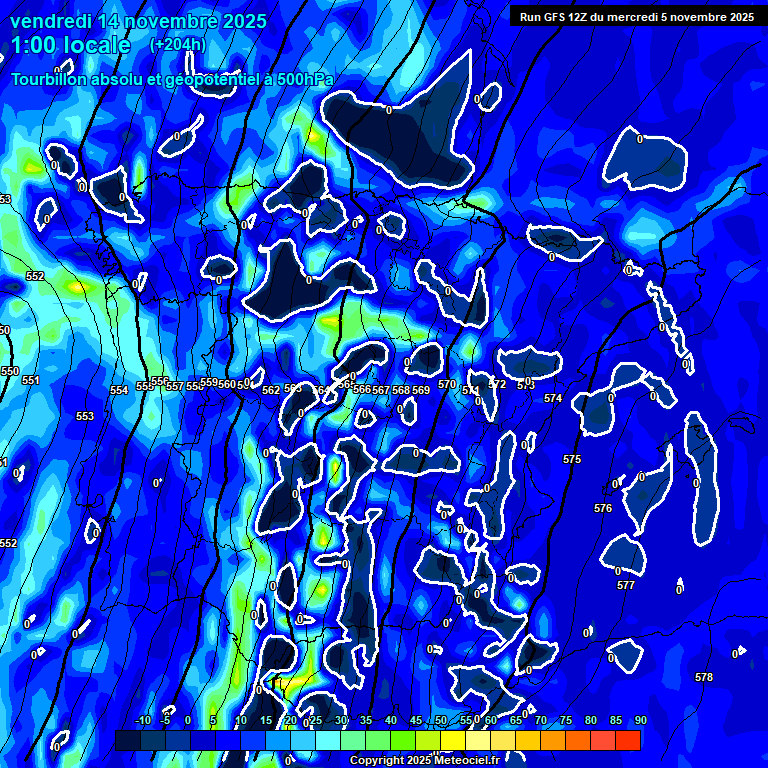This screenshot has width=768, height=768.
Task: Click the 1:00 locale time label
Action: pos(70,46)
